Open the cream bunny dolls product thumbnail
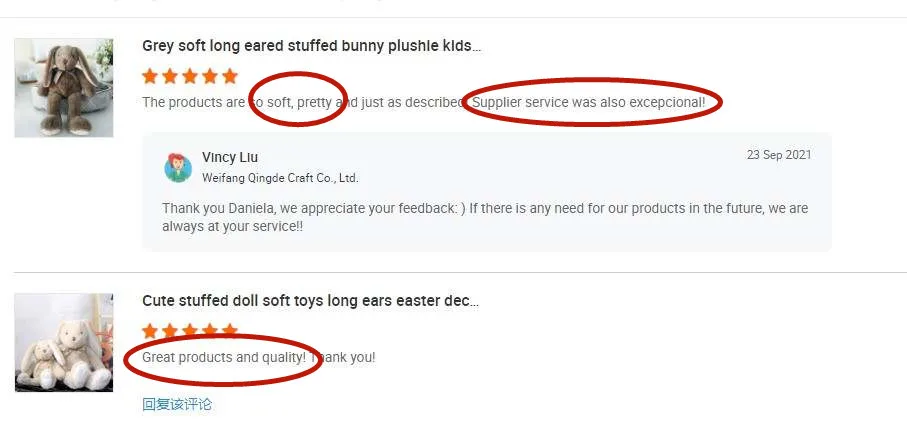 tap(64, 342)
